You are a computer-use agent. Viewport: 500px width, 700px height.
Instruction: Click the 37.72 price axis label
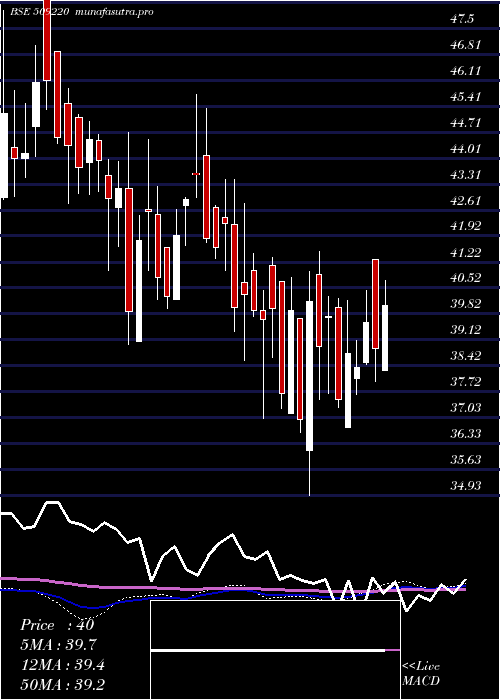click(465, 382)
